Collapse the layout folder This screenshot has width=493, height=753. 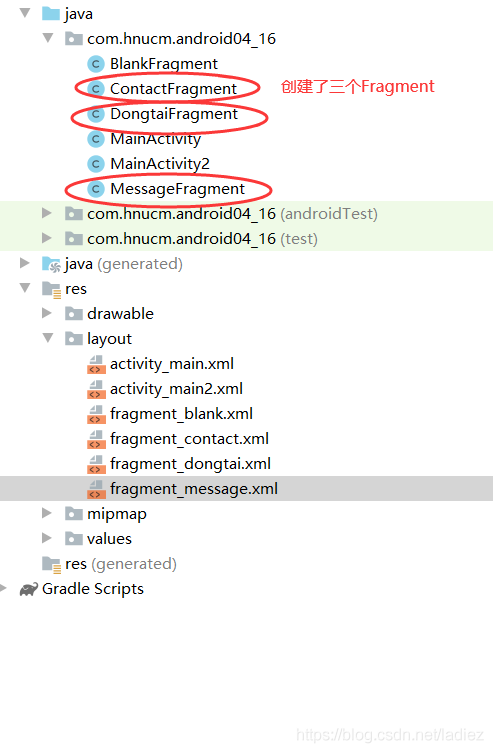tap(48, 338)
